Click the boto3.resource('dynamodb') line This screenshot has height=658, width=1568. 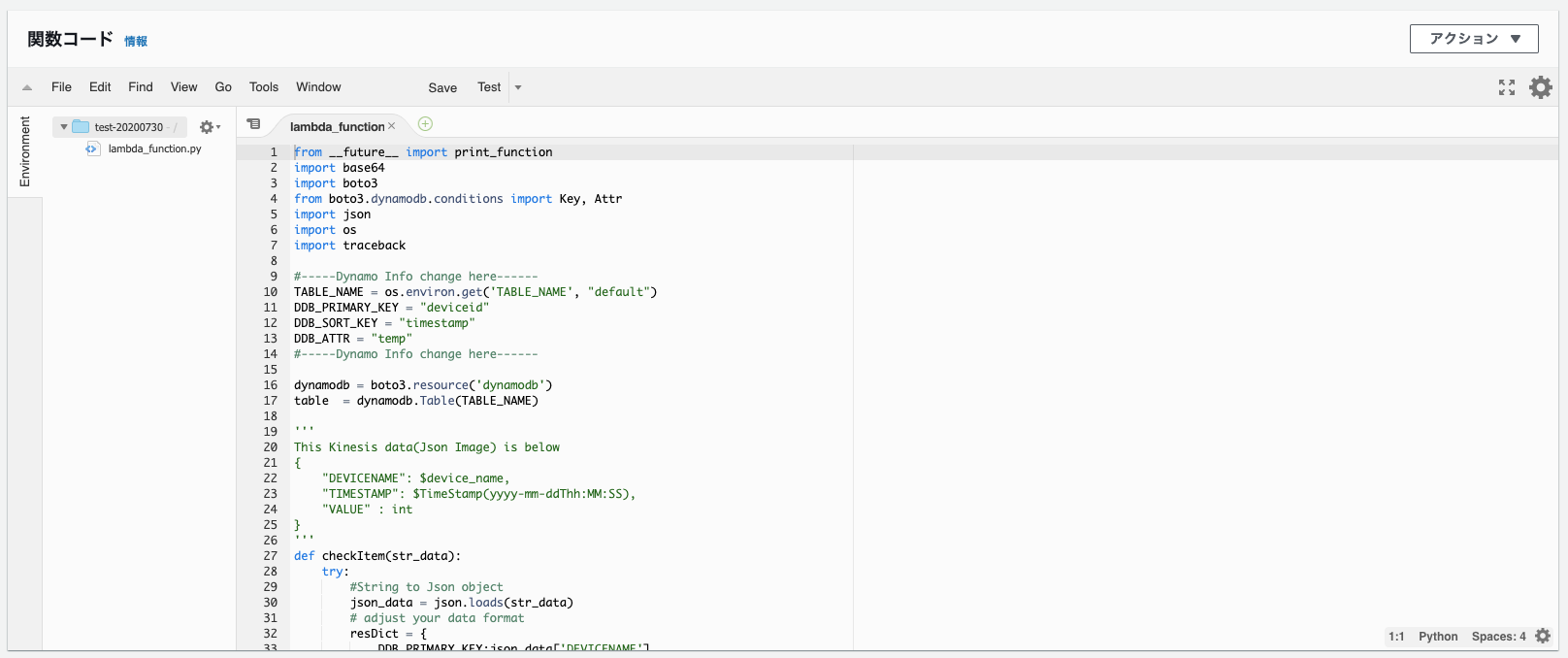[423, 385]
